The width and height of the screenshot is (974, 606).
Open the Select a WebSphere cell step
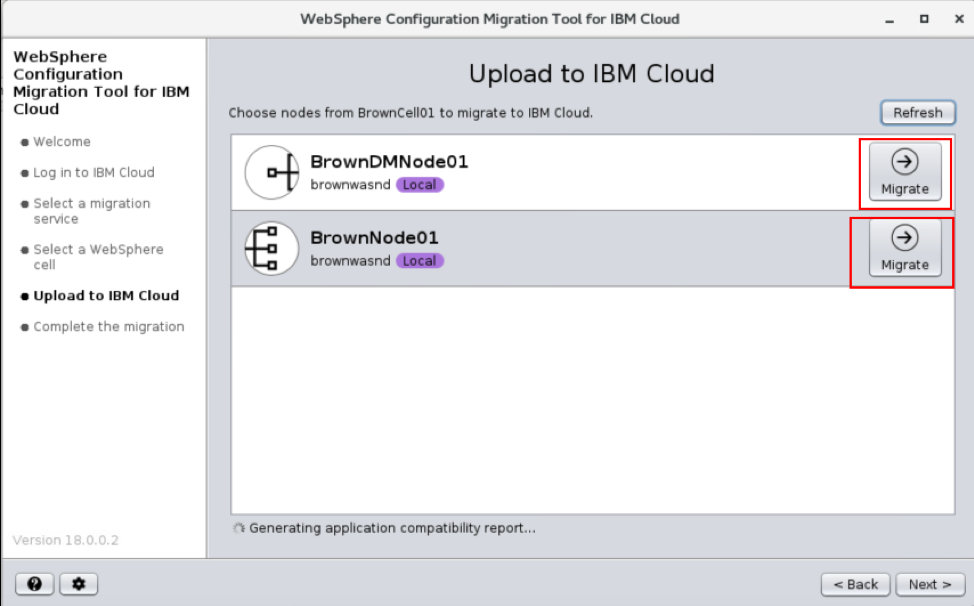[98, 257]
